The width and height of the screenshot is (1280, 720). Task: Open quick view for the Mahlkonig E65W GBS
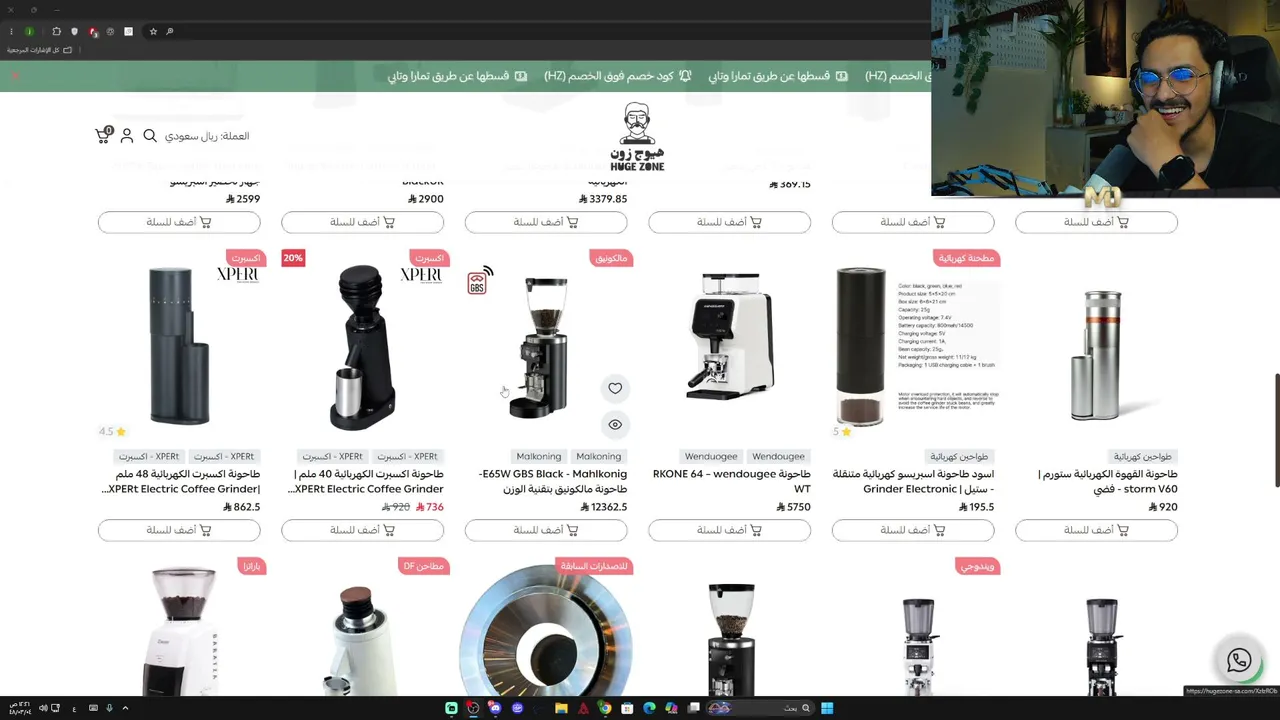point(615,425)
